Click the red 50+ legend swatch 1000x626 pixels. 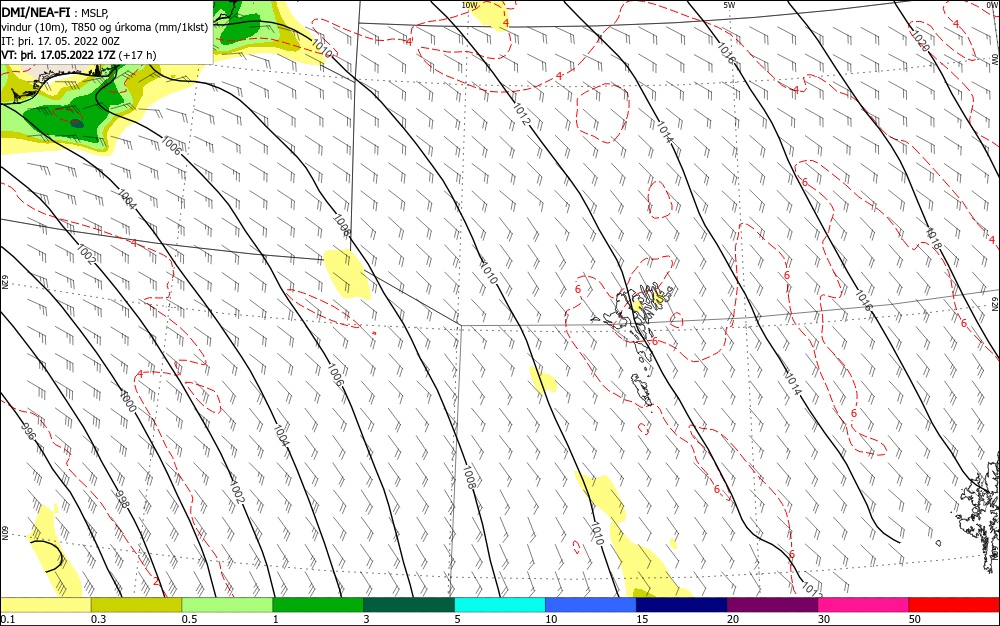953,605
